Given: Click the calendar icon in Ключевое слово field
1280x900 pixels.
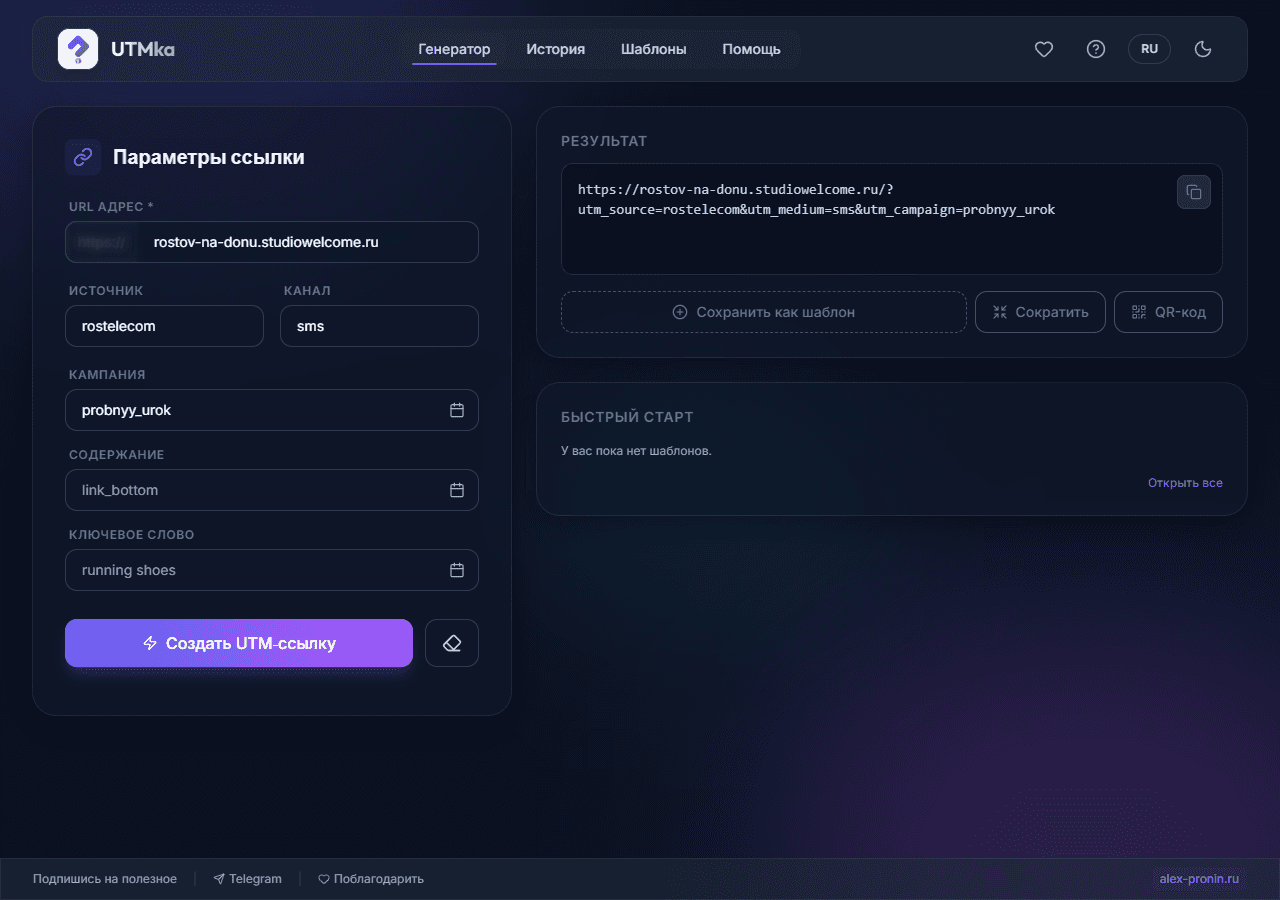Looking at the screenshot, I should (457, 570).
